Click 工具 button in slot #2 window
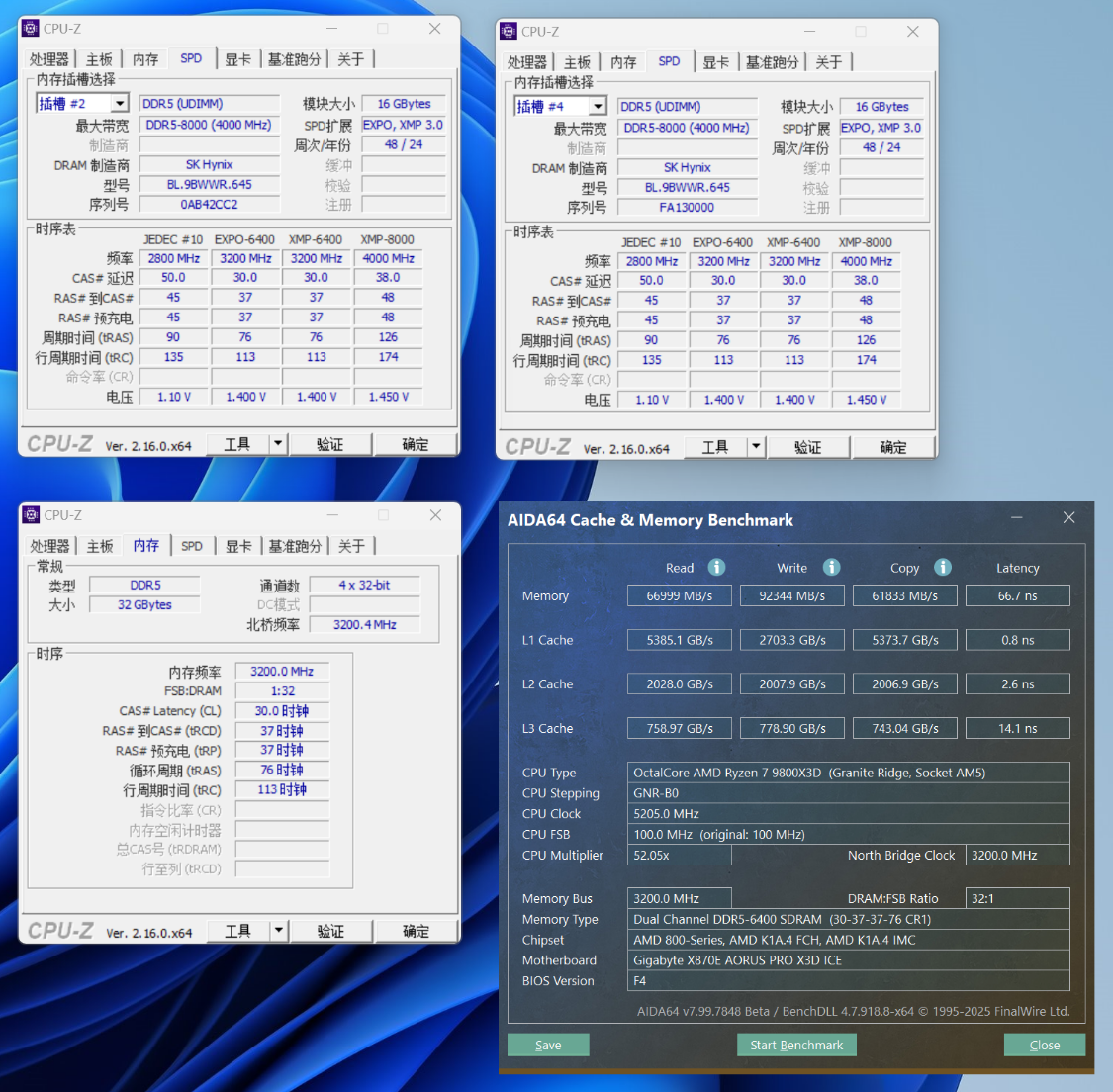This screenshot has height=1092, width=1113. click(x=237, y=444)
